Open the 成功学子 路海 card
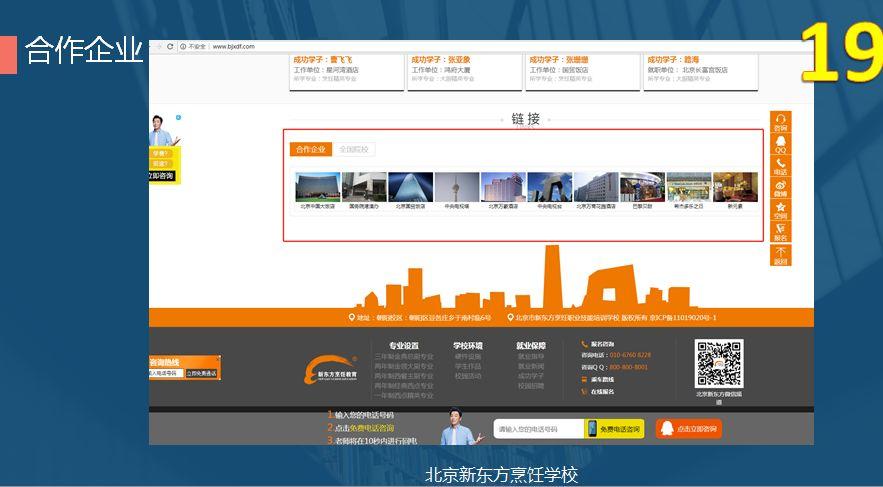This screenshot has height=487, width=883. (701, 72)
